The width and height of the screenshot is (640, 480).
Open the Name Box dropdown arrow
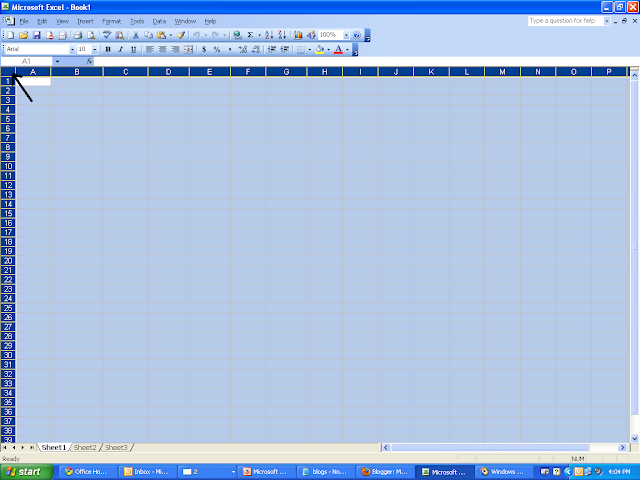point(57,61)
